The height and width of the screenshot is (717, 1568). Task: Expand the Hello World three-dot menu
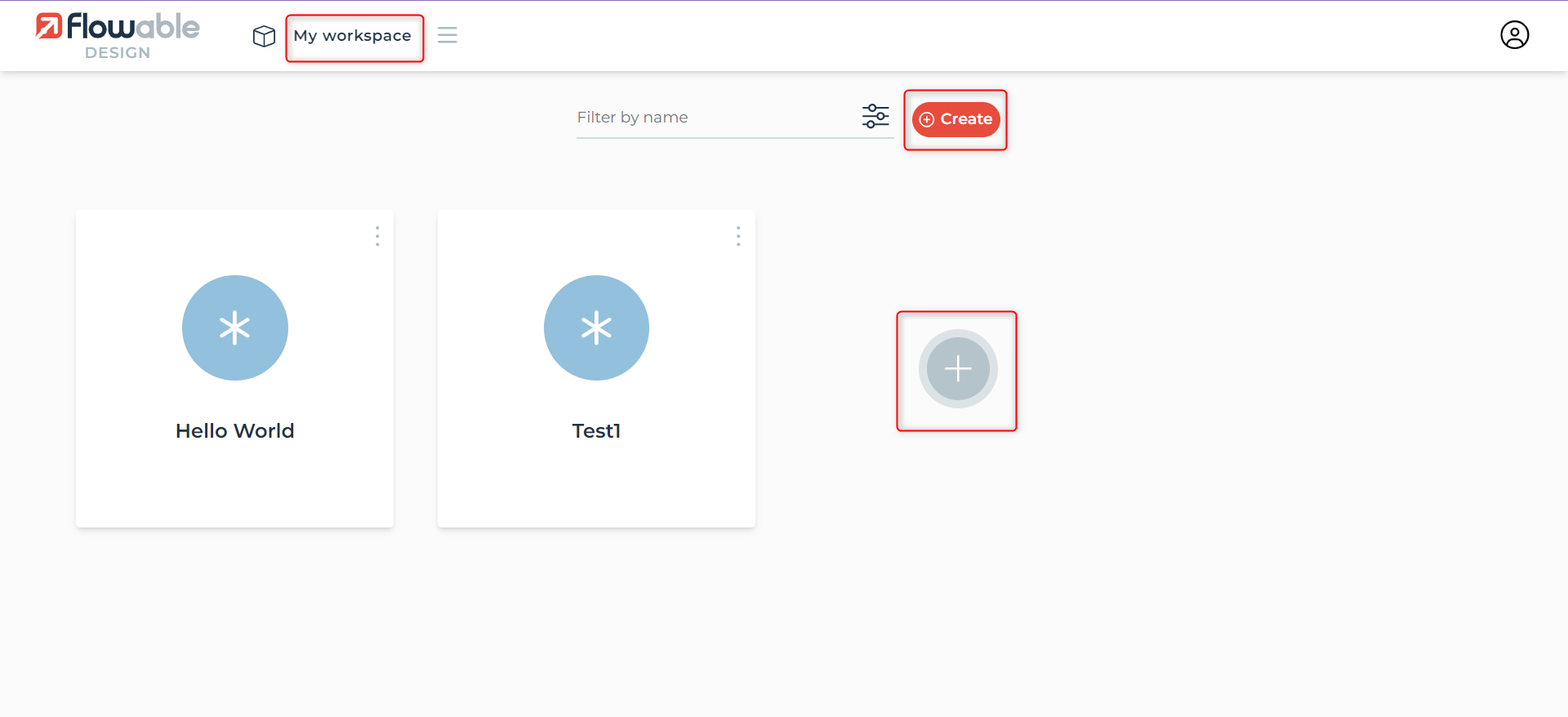(x=377, y=236)
